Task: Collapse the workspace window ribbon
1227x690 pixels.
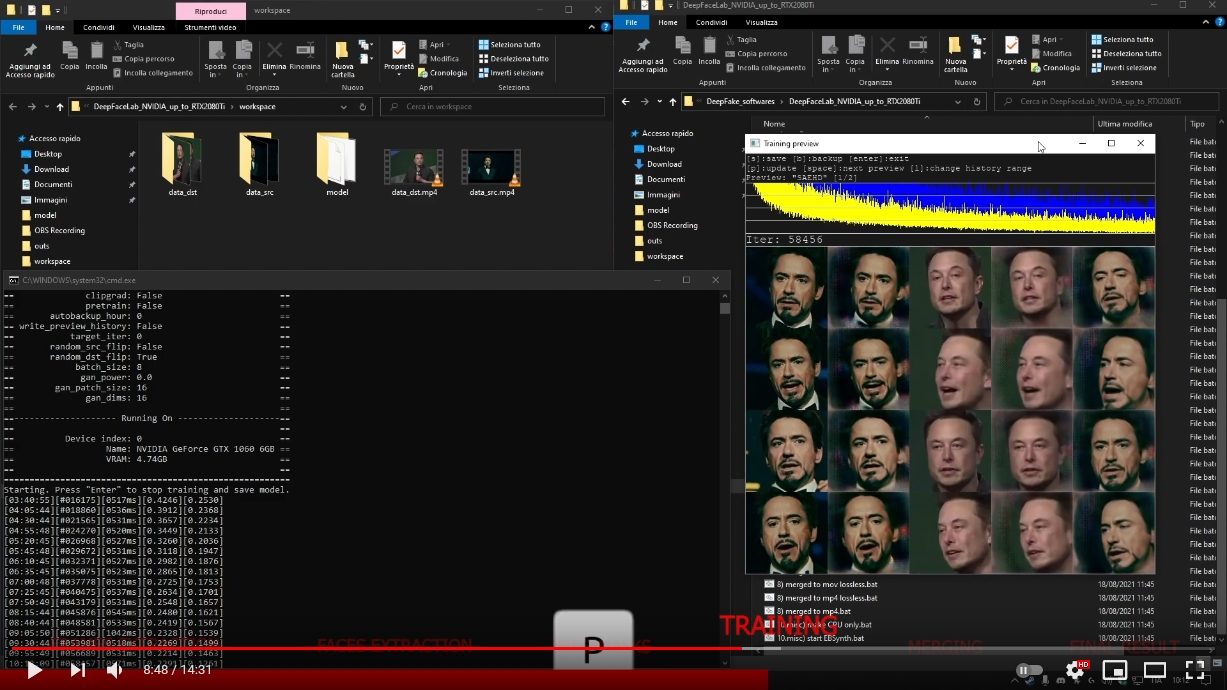Action: (590, 28)
